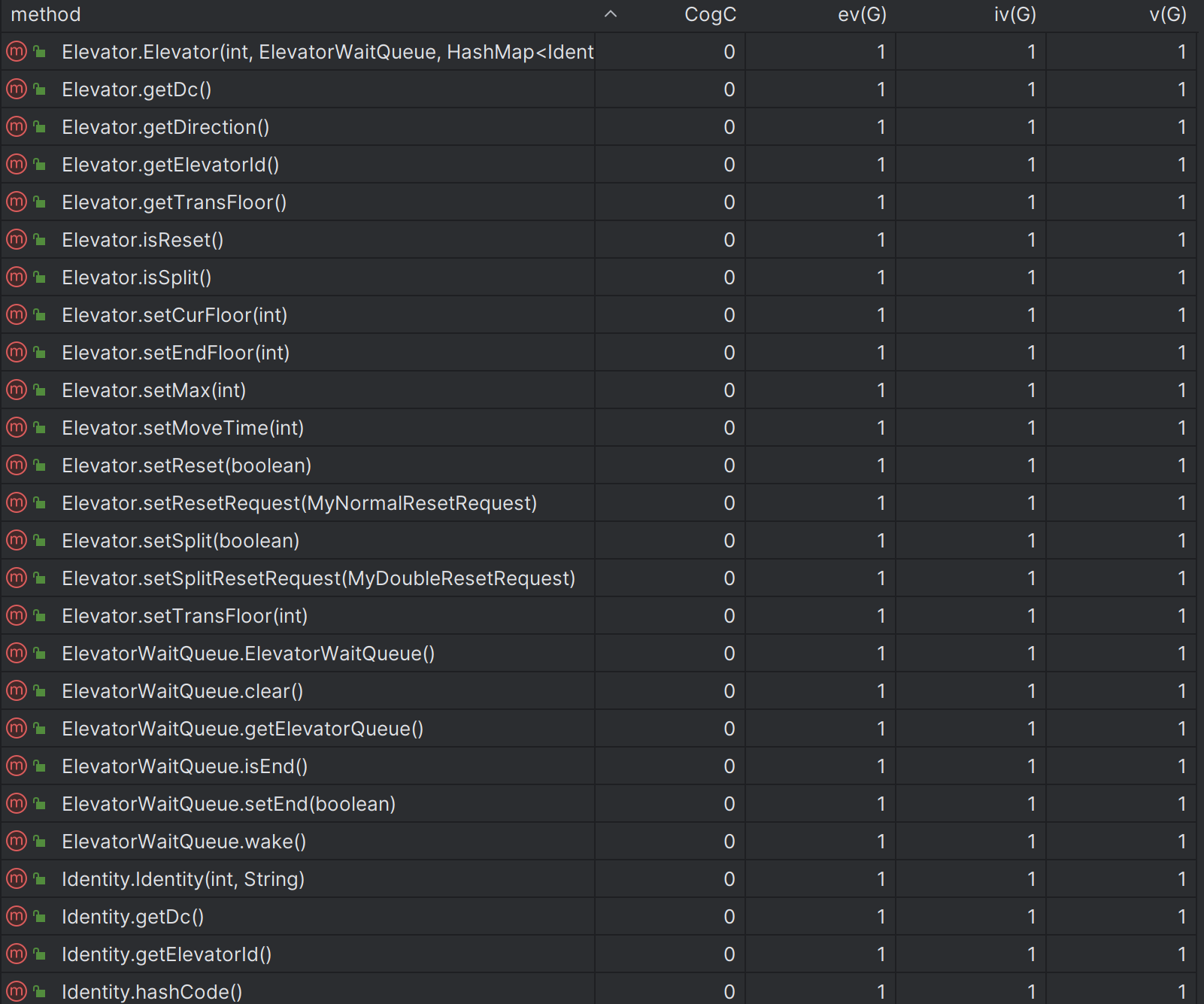The width and height of the screenshot is (1204, 1004).
Task: Select the Elevator.getTransFloor() method name
Action: (174, 202)
